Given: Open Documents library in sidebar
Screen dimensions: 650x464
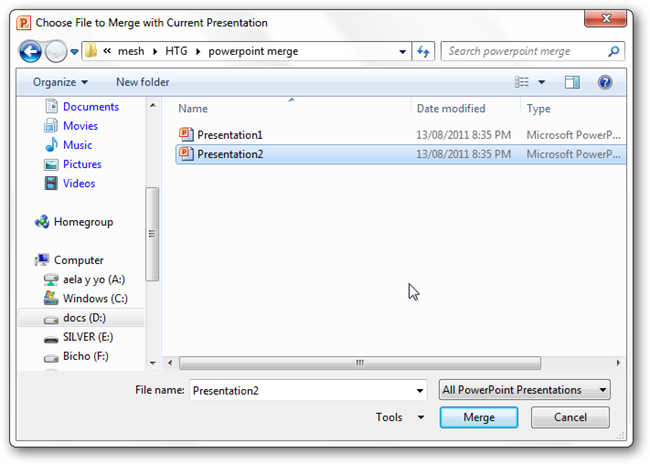Looking at the screenshot, I should pos(91,107).
